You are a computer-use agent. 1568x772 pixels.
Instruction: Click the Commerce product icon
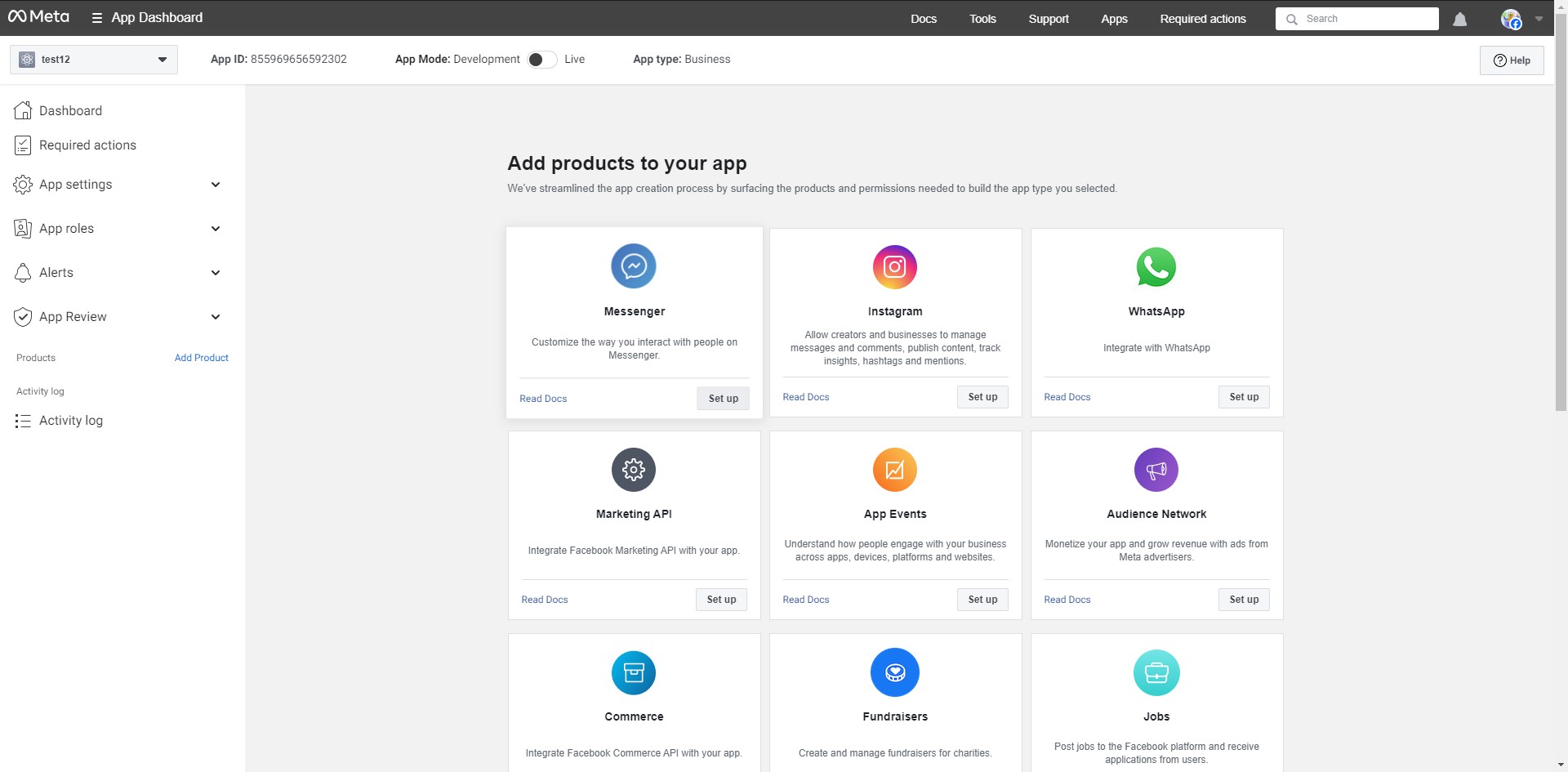tap(634, 672)
